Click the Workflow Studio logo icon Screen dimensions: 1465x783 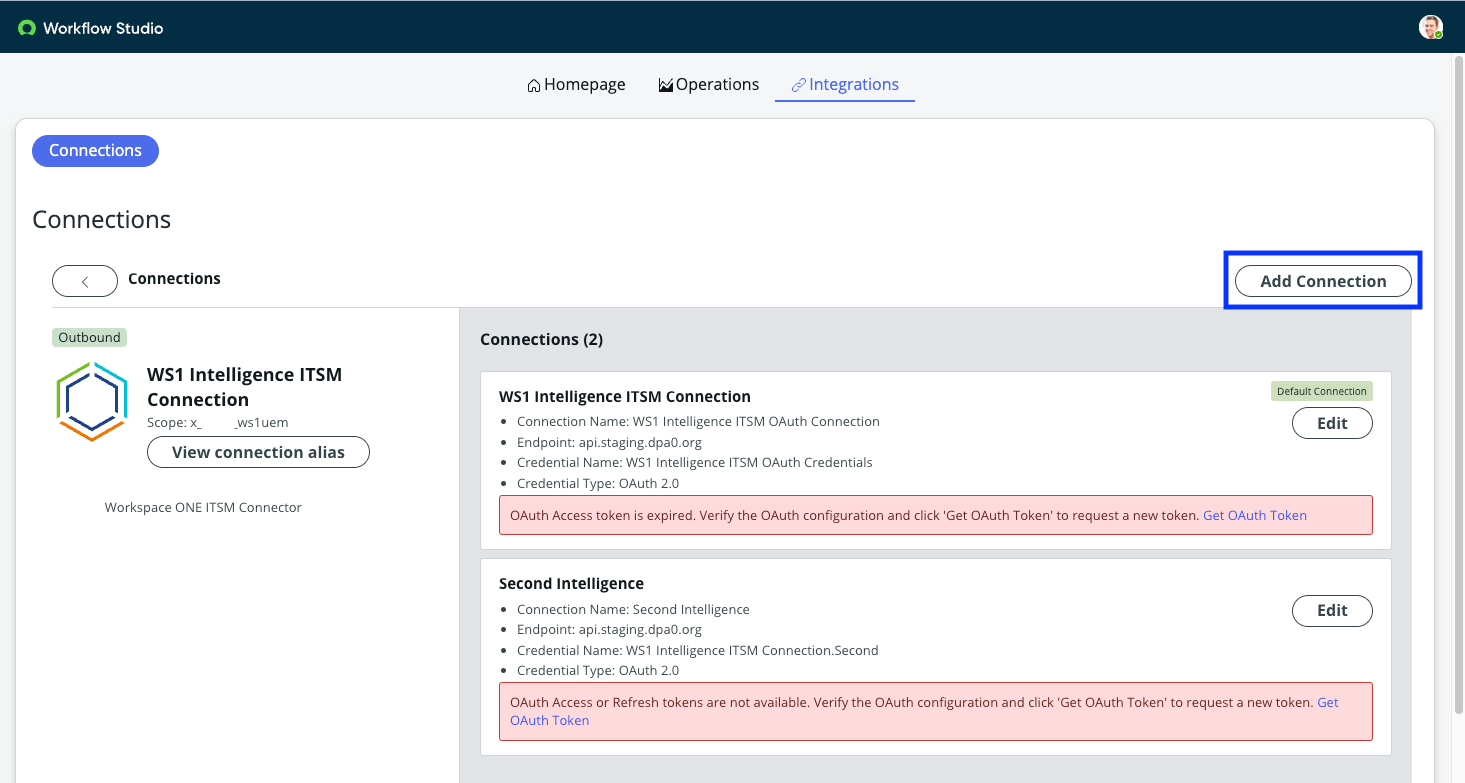[x=27, y=28]
